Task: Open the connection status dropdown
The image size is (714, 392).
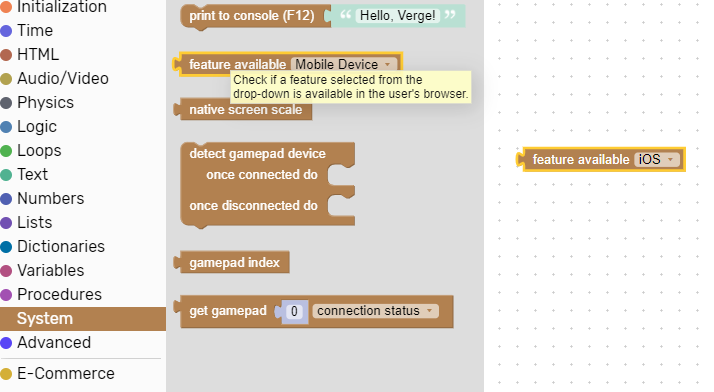Action: 375,311
